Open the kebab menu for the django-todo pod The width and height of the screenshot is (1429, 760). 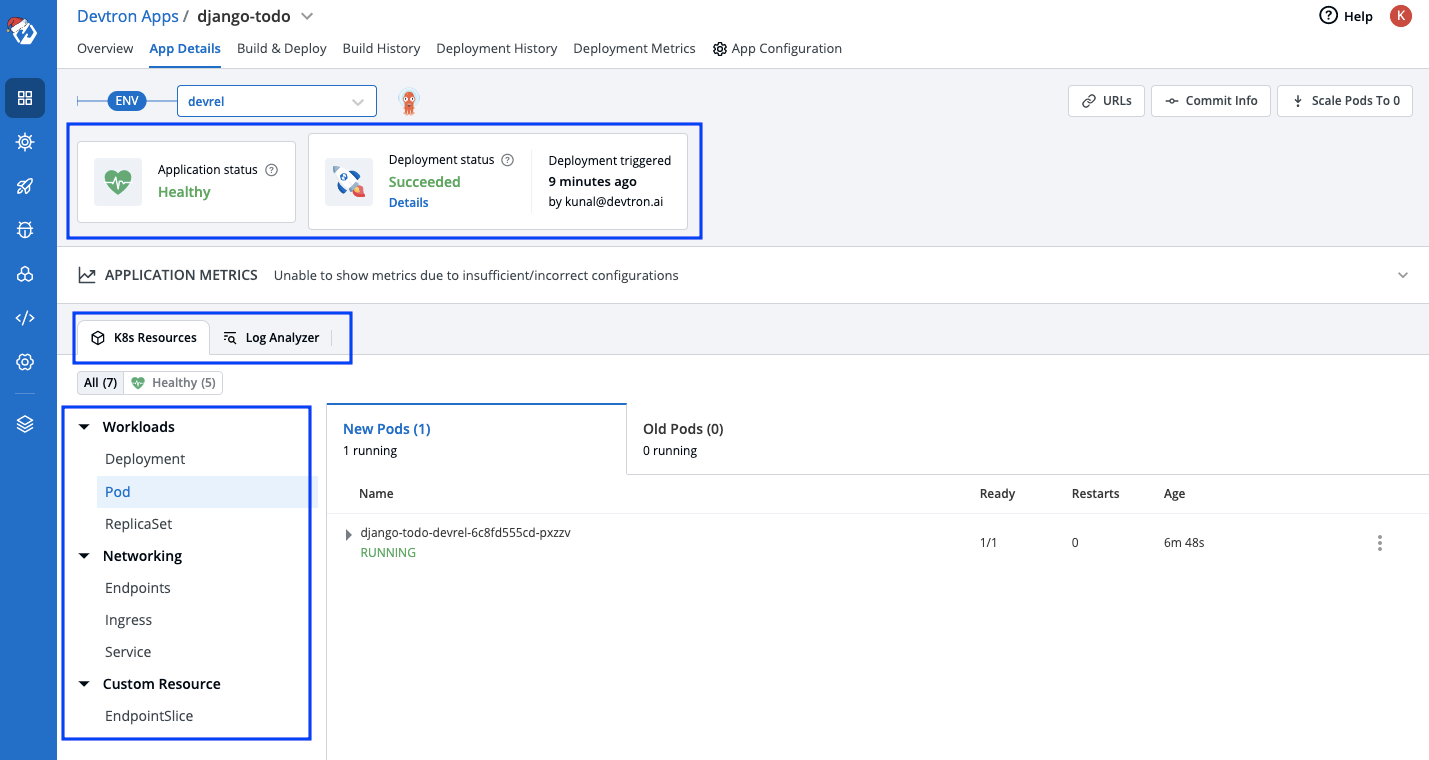1380,542
